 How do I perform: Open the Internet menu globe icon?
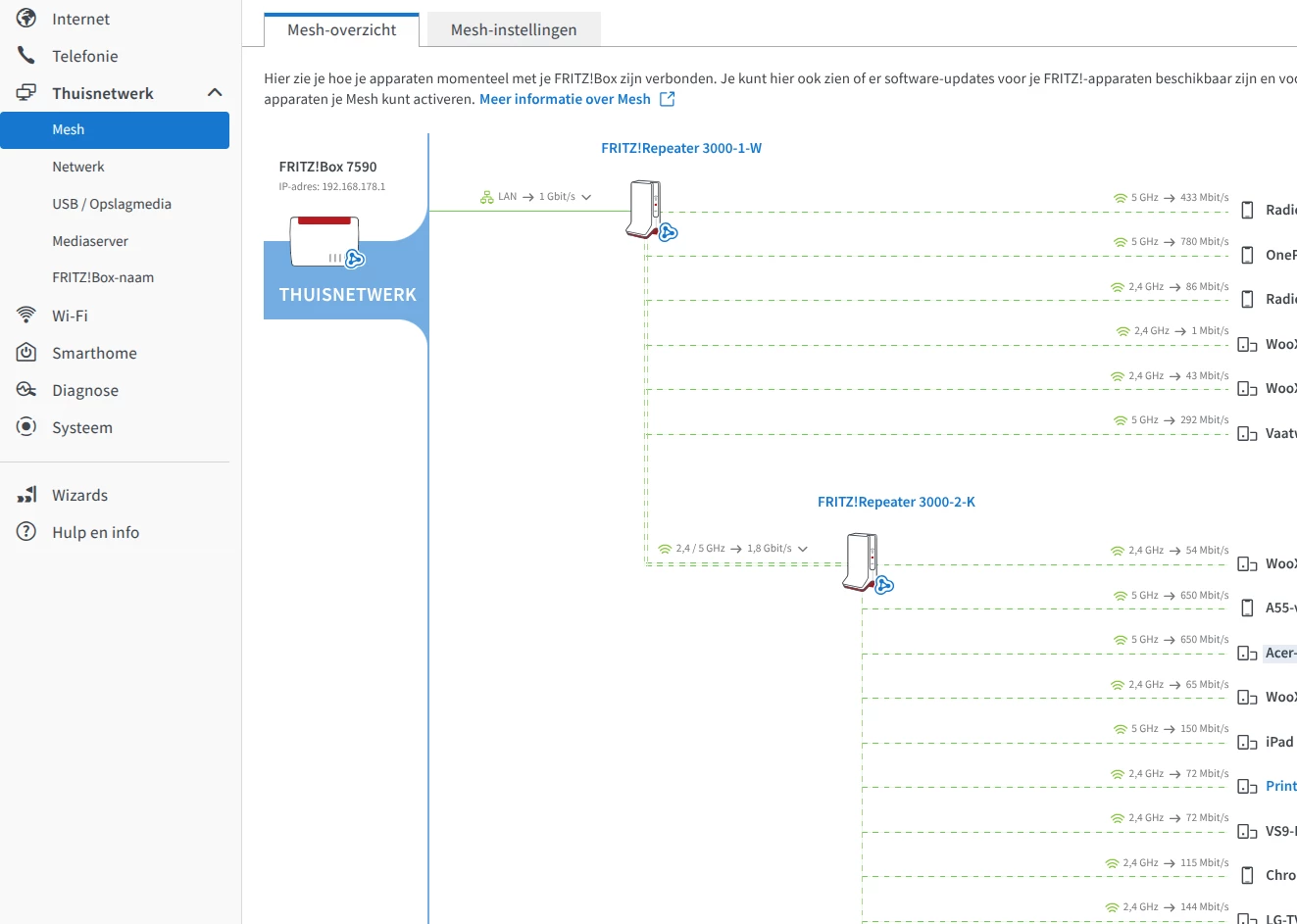click(26, 19)
